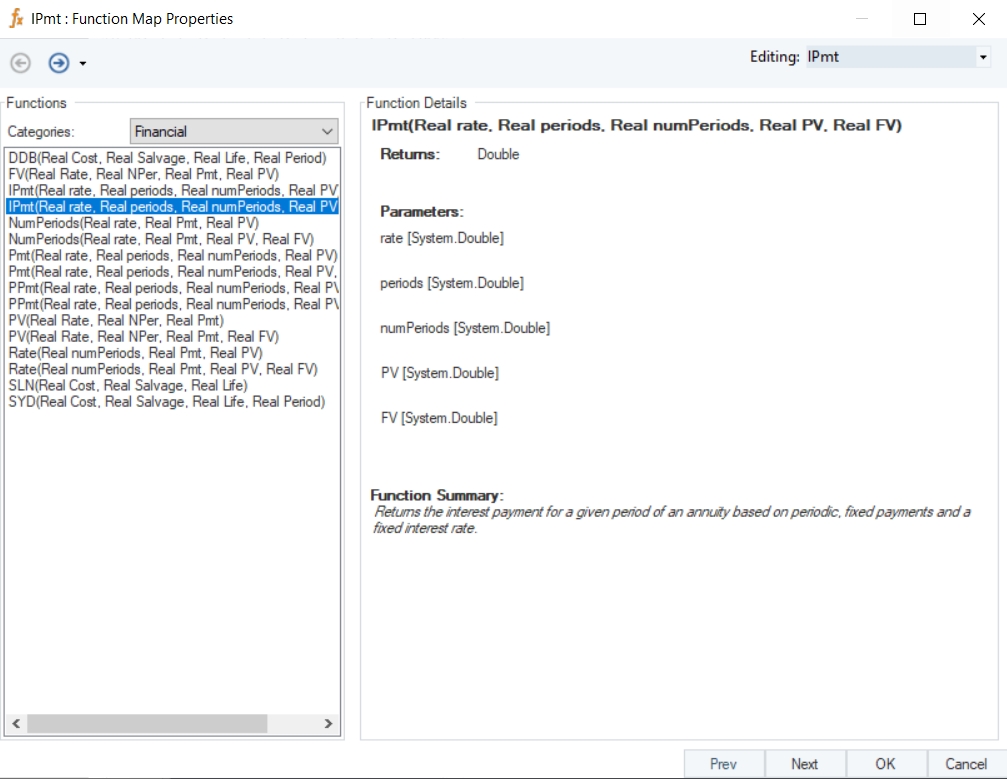This screenshot has height=779, width=1007.
Task: Click the Prev button
Action: point(723,764)
